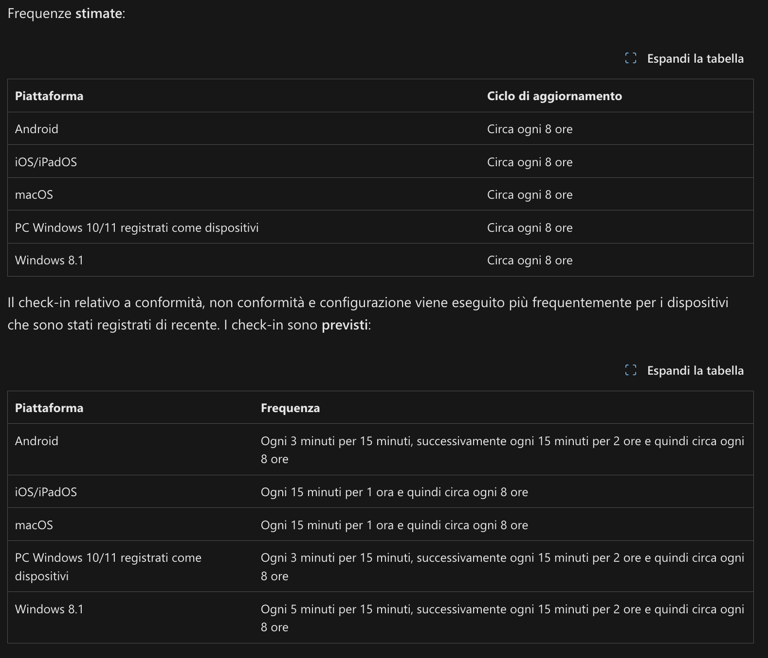
Task: Click the expand icon above the first table
Action: click(630, 58)
